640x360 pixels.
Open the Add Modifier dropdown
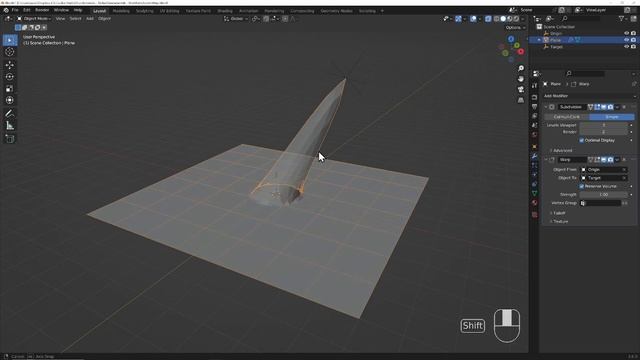point(589,96)
